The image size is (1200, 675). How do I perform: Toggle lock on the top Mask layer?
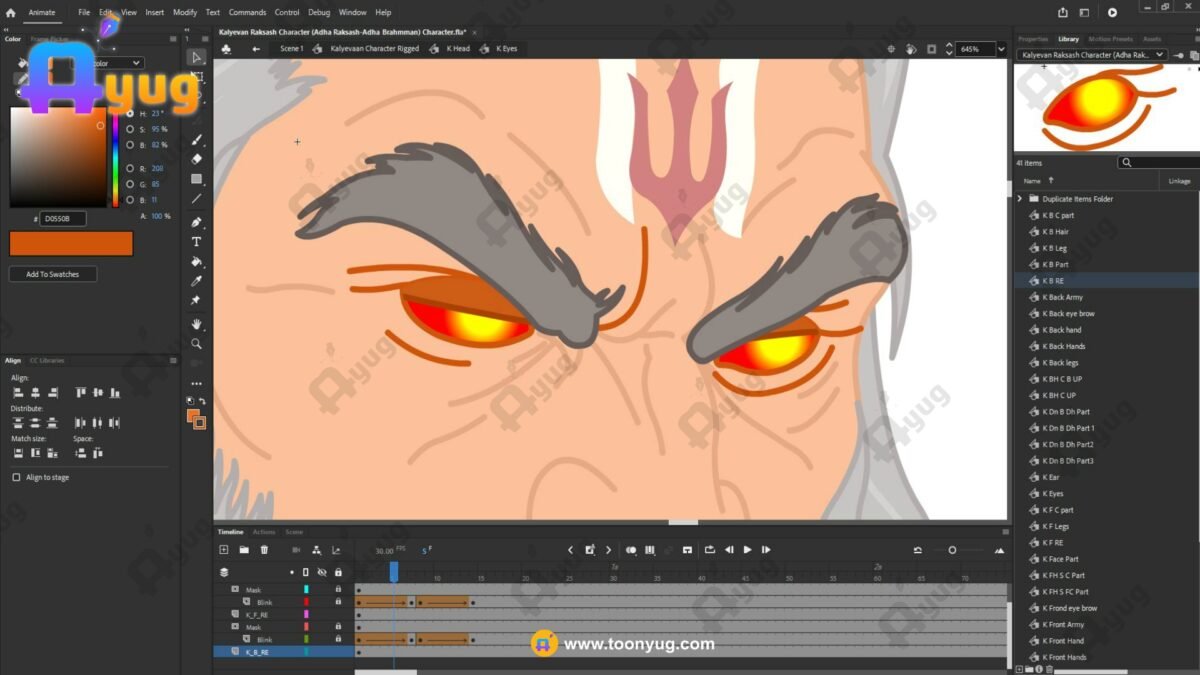338,590
